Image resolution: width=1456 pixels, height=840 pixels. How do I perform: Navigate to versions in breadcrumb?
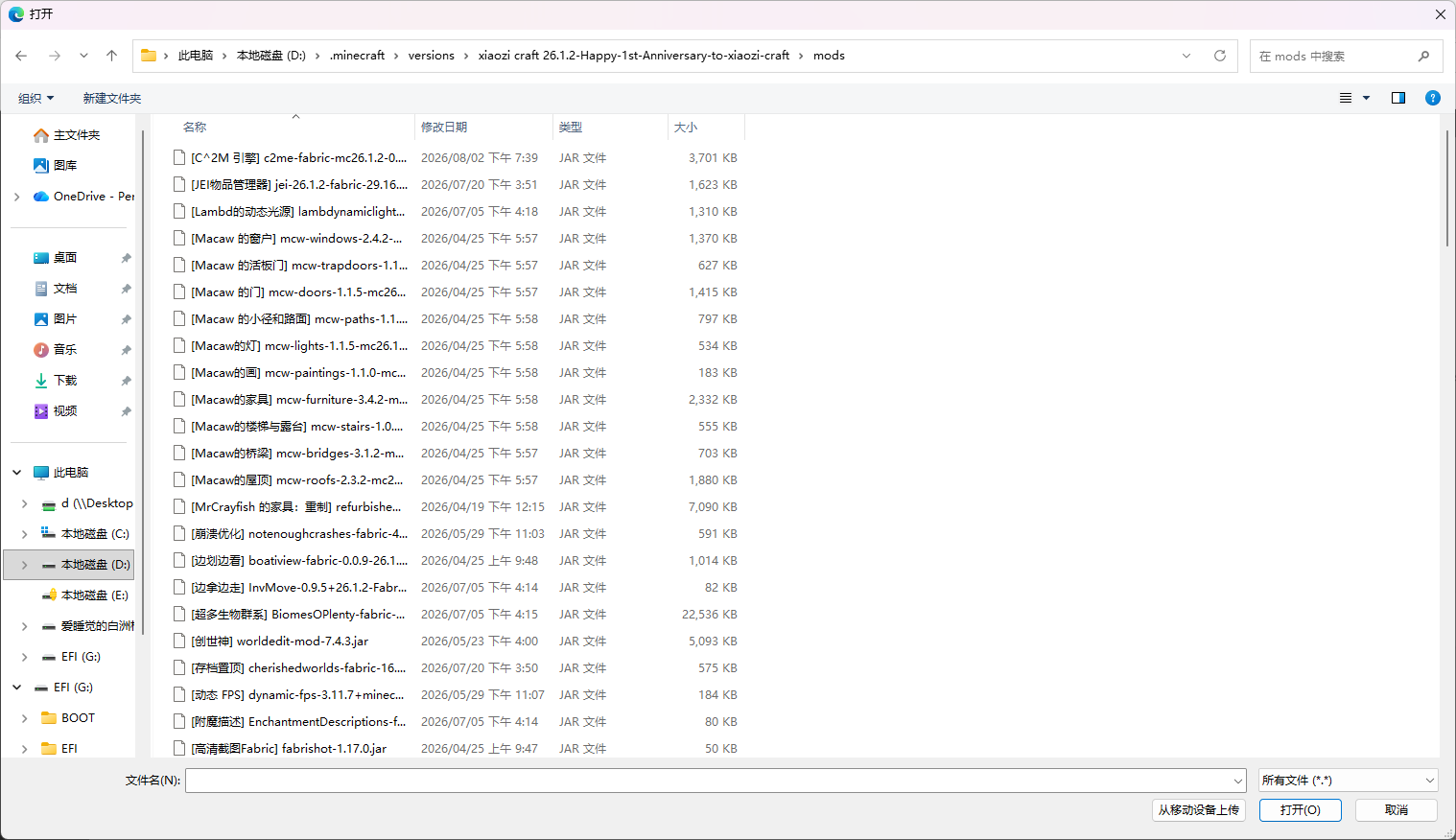pyautogui.click(x=432, y=56)
